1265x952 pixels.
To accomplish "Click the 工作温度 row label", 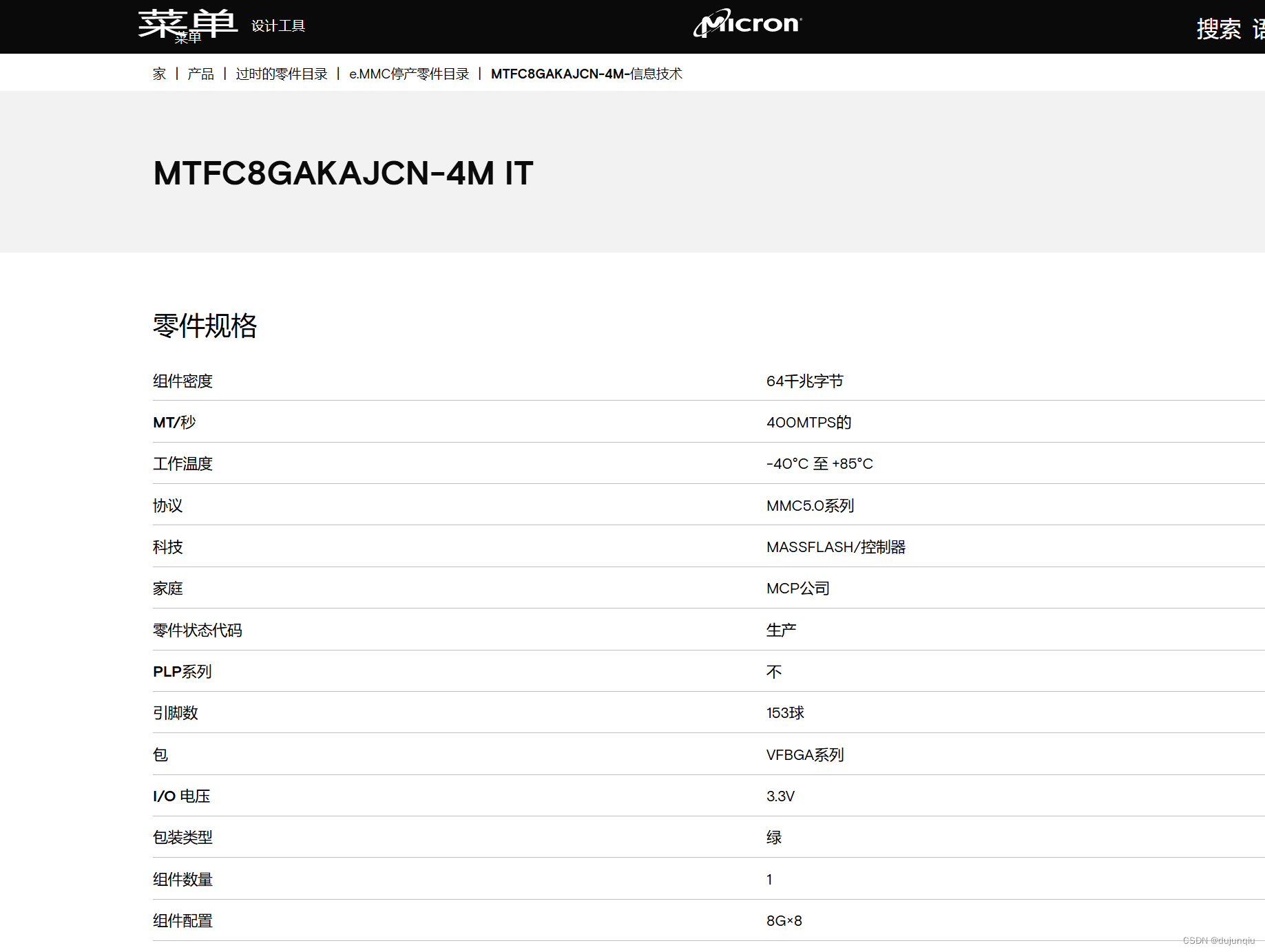I will coord(182,463).
